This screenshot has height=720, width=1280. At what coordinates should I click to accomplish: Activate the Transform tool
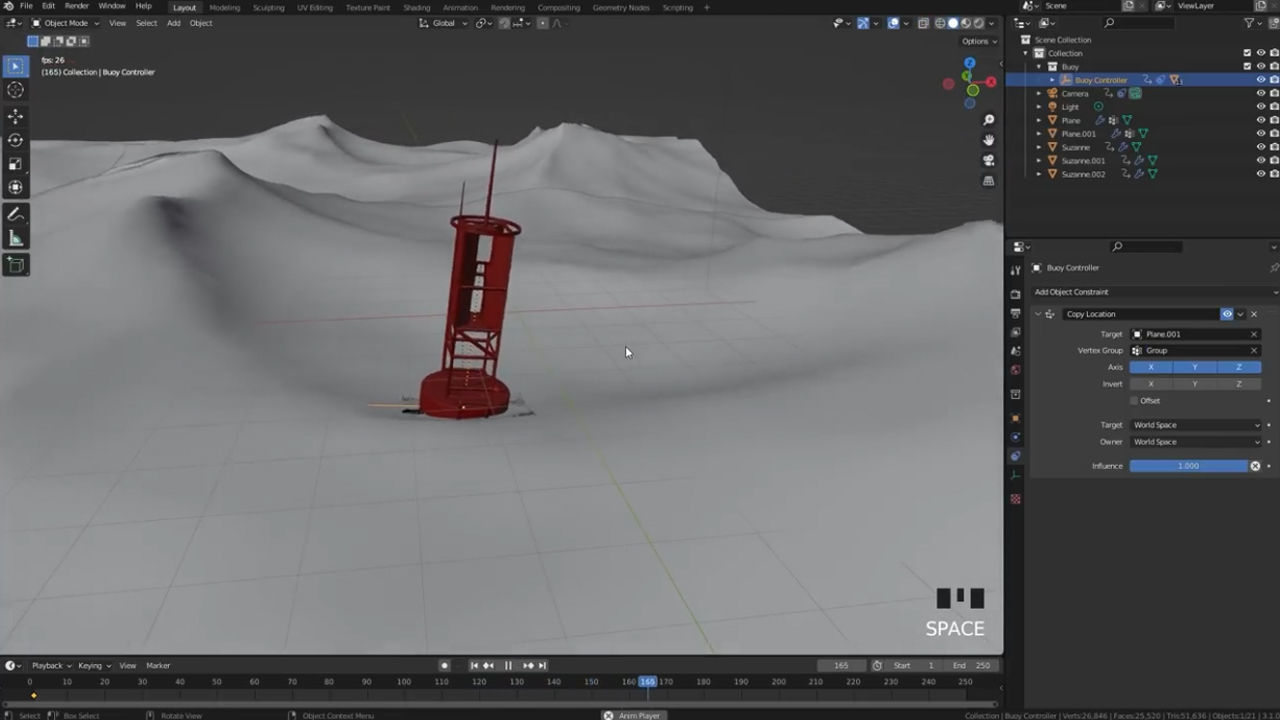(15, 187)
